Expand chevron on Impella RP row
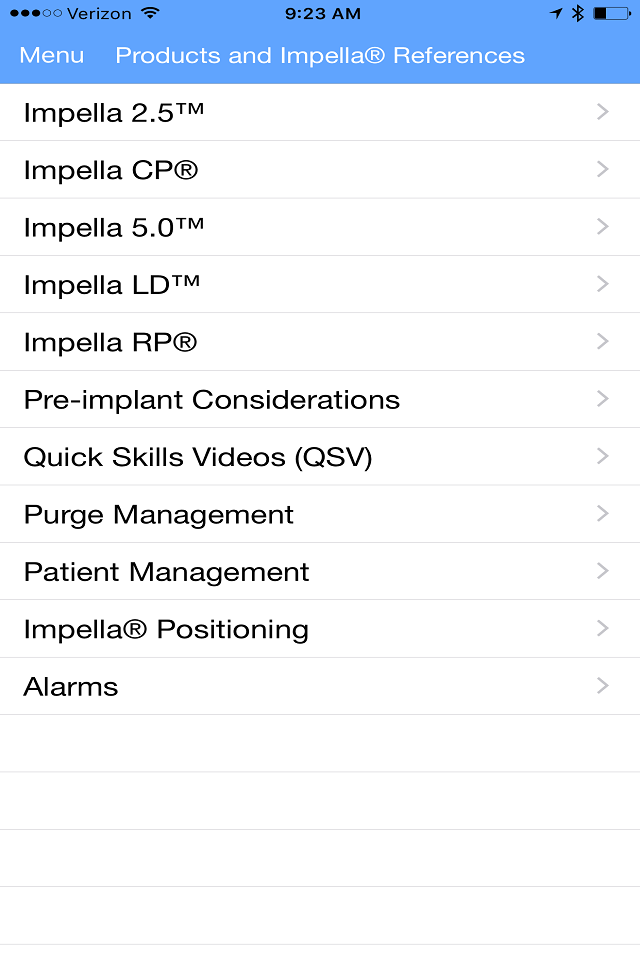 [x=603, y=341]
